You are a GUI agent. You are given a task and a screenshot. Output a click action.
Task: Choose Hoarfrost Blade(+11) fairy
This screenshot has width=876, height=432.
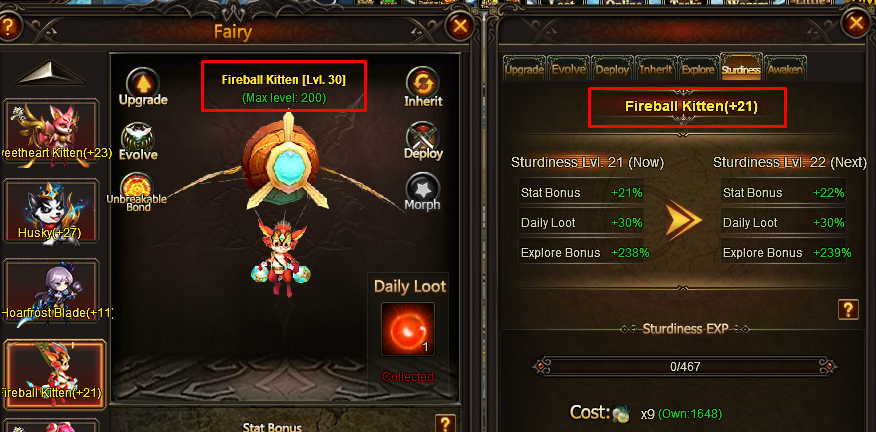click(51, 291)
